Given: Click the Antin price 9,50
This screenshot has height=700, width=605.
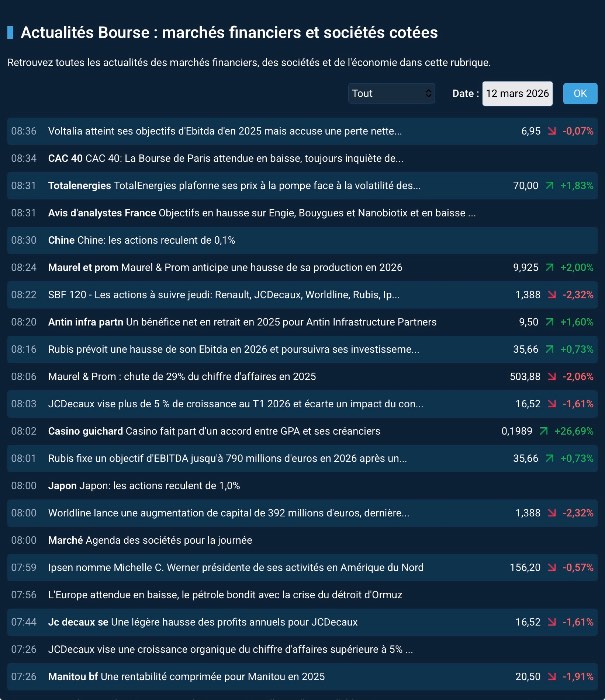Looking at the screenshot, I should click(x=529, y=322).
